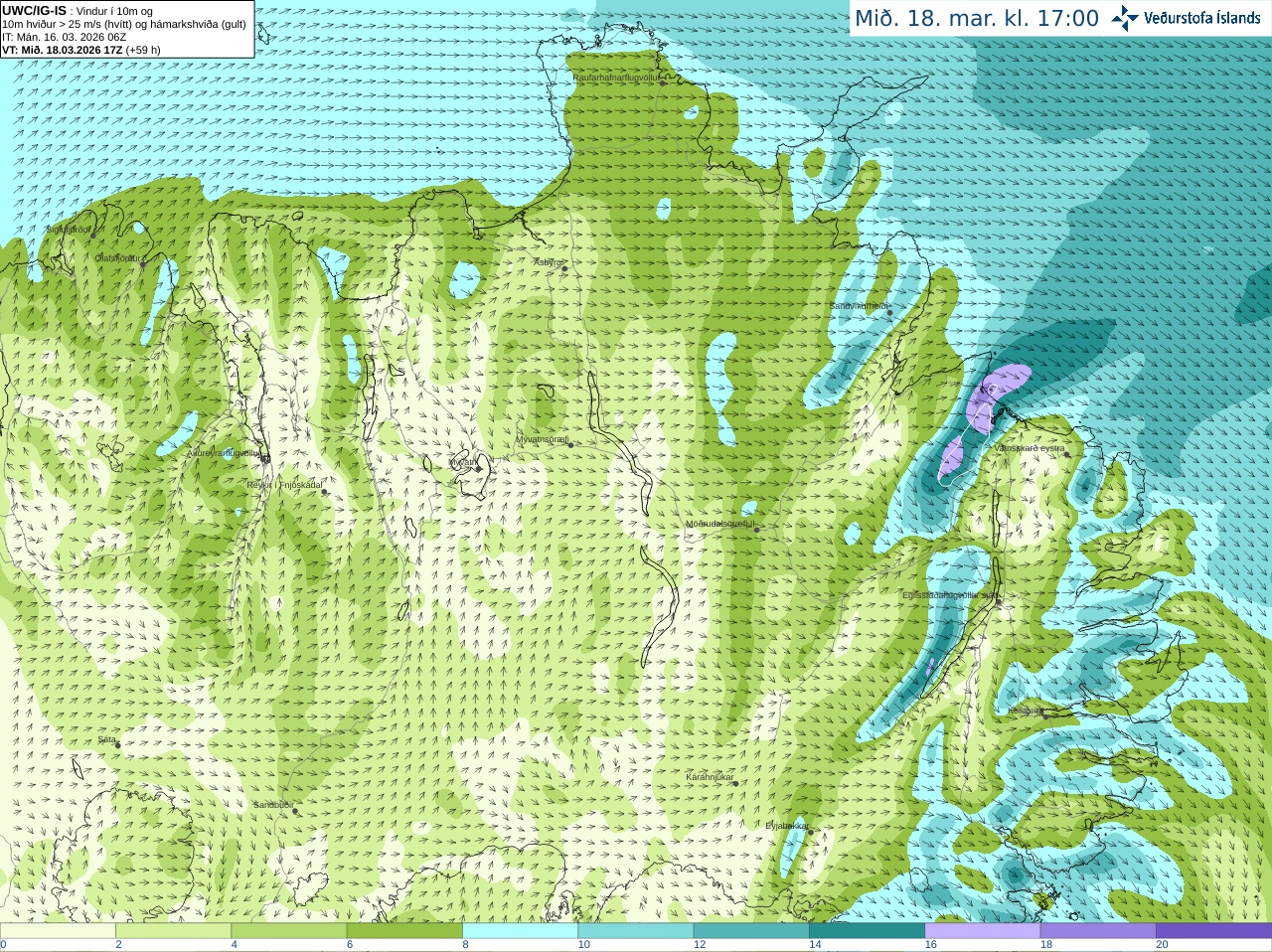Viewport: 1272px width, 952px height.
Task: Click the light green 2–4 m/s legend swatch
Action: point(173,931)
